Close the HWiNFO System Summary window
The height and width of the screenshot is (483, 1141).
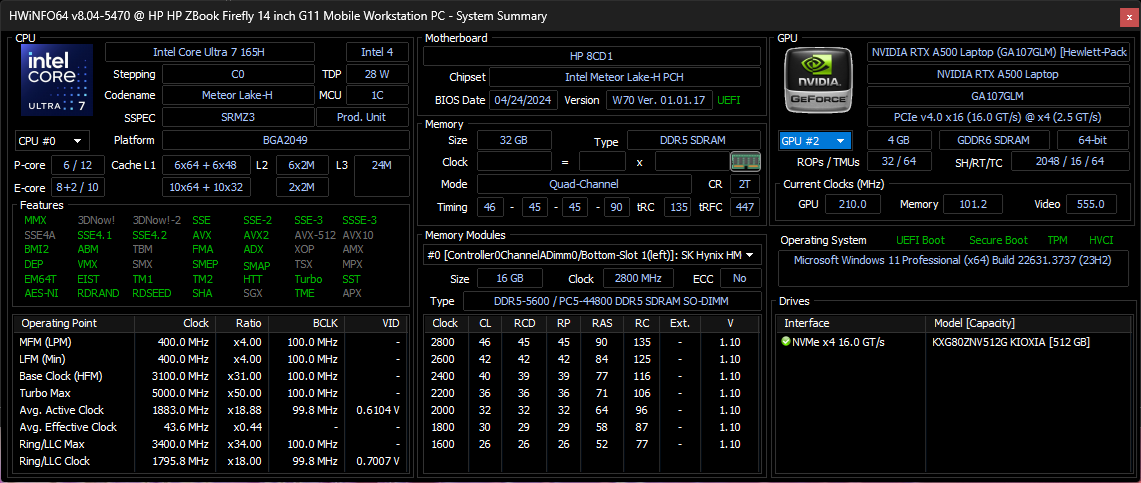[1125, 15]
